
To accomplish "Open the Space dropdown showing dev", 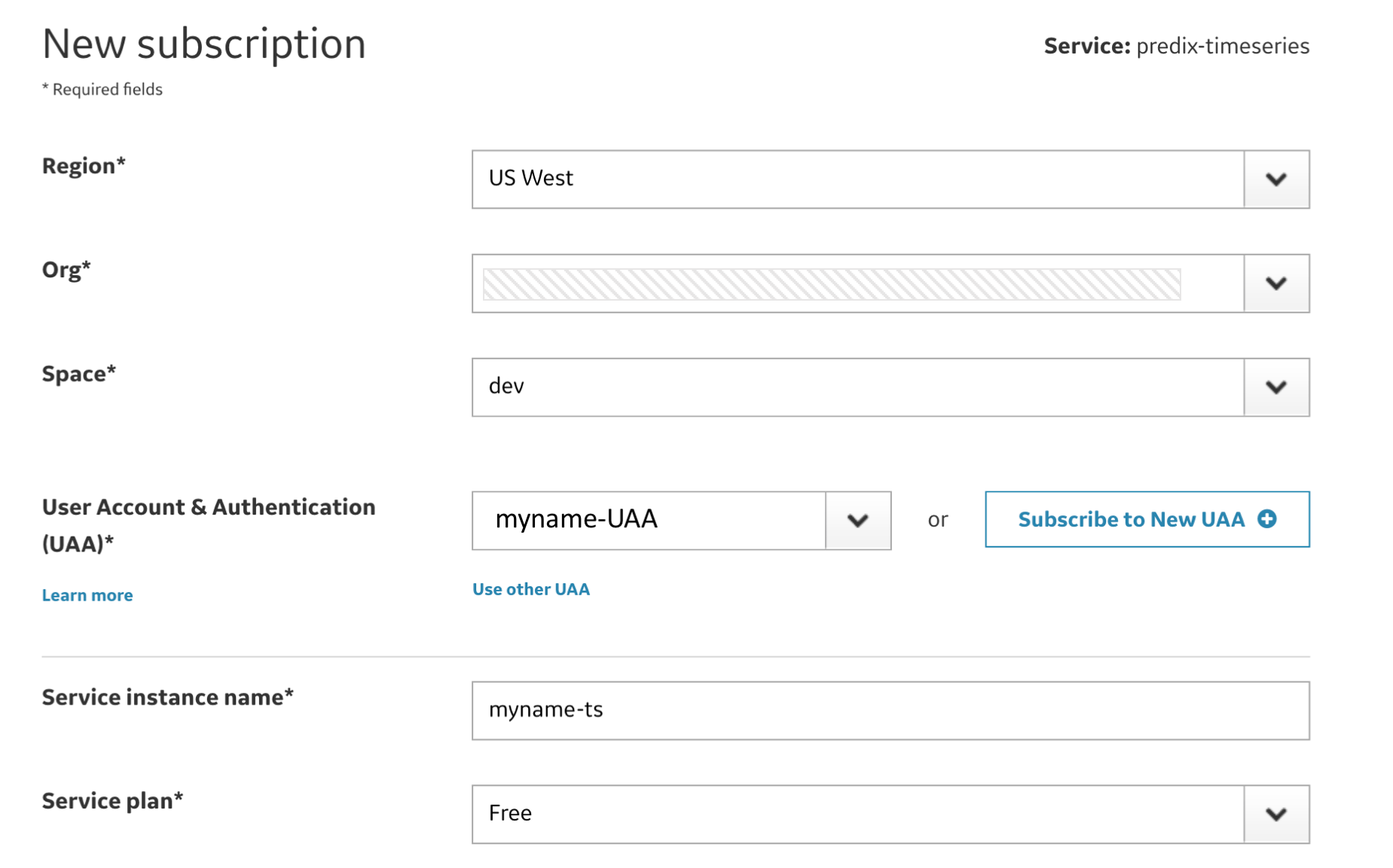I will (857, 387).
